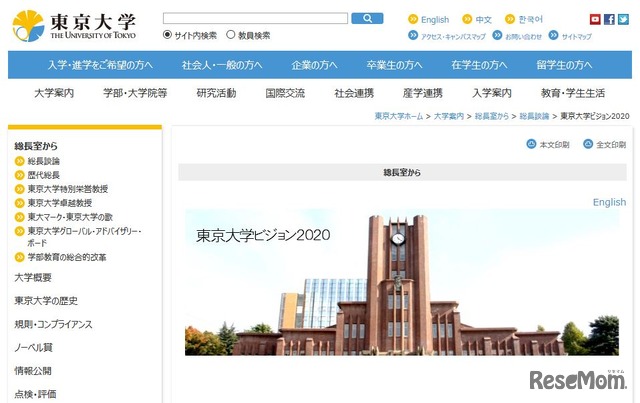
Task: Open the アクセス・キャンパスマップ header link
Action: click(x=453, y=36)
